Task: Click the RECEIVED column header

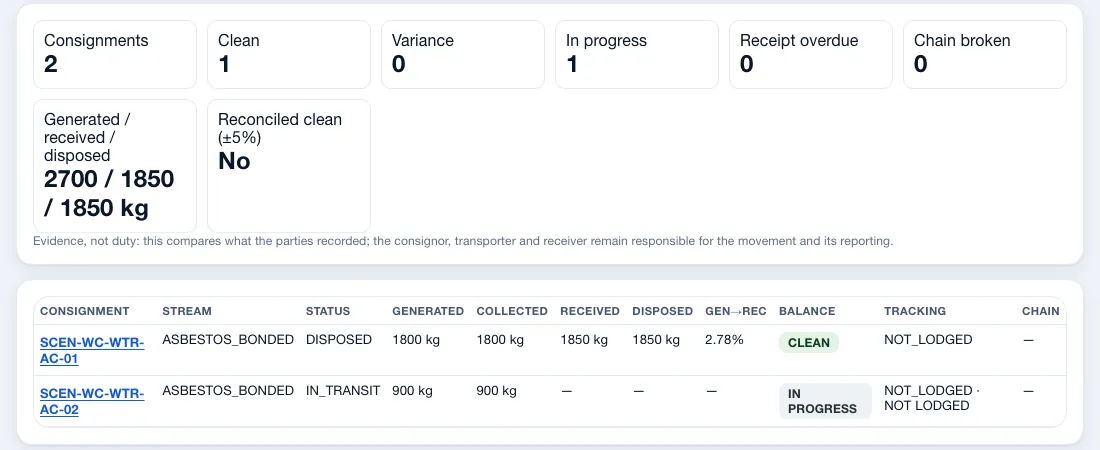Action: 590,311
